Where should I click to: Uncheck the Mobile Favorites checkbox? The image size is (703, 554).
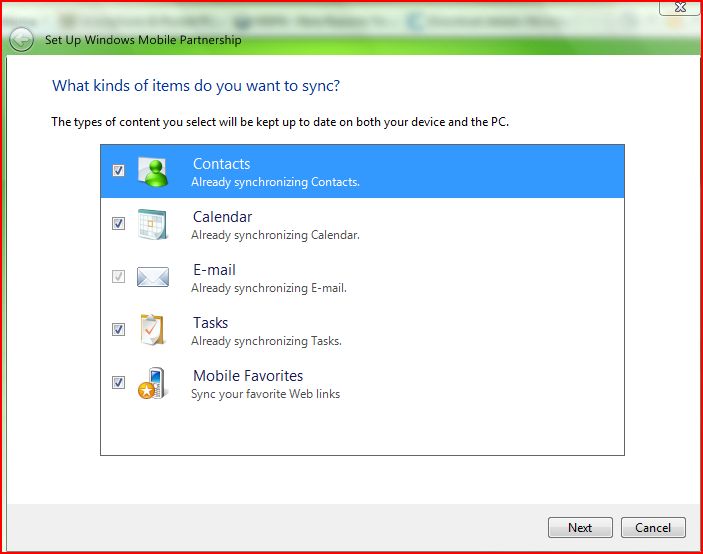(118, 382)
